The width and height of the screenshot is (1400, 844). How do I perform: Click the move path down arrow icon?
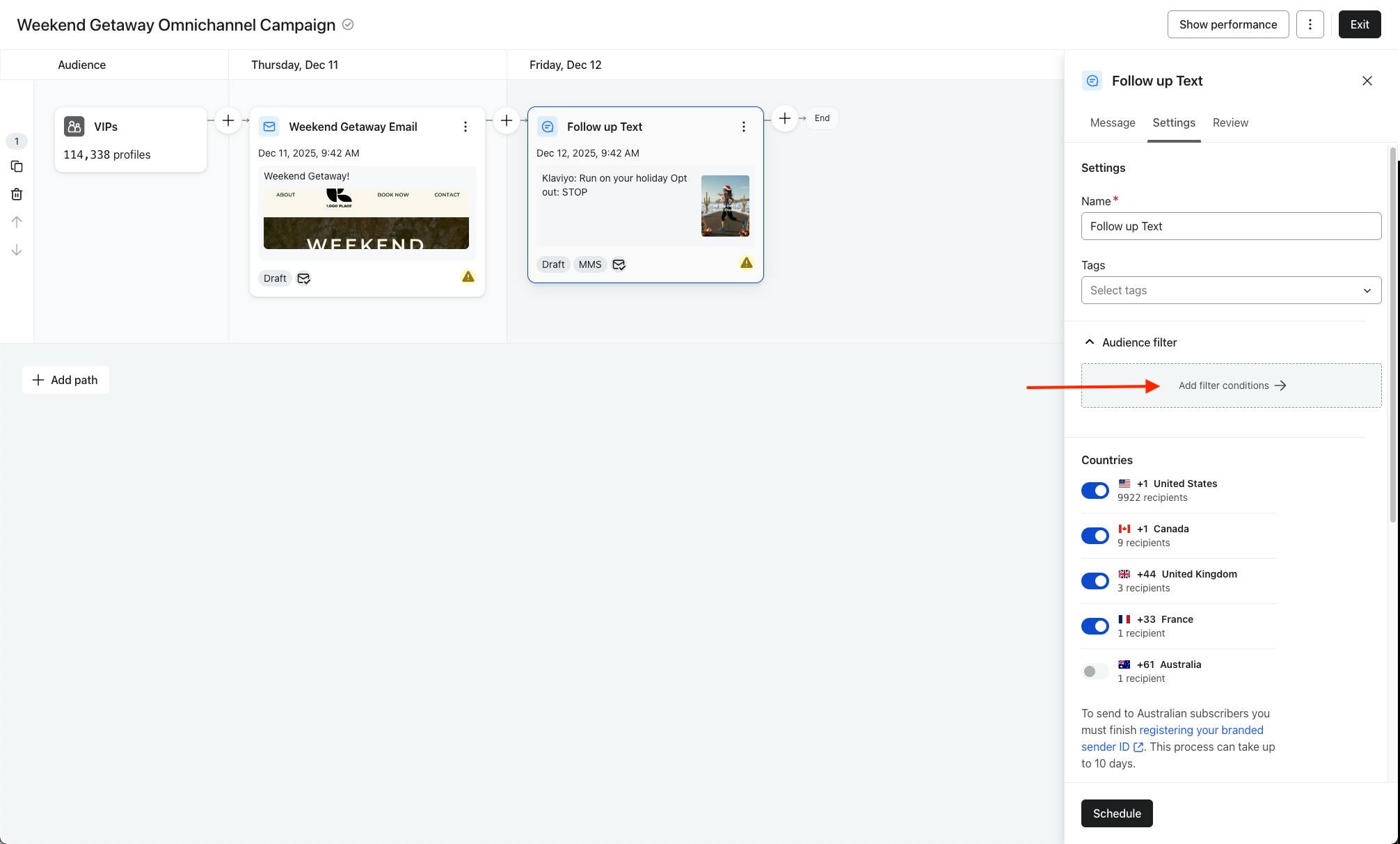click(x=17, y=250)
